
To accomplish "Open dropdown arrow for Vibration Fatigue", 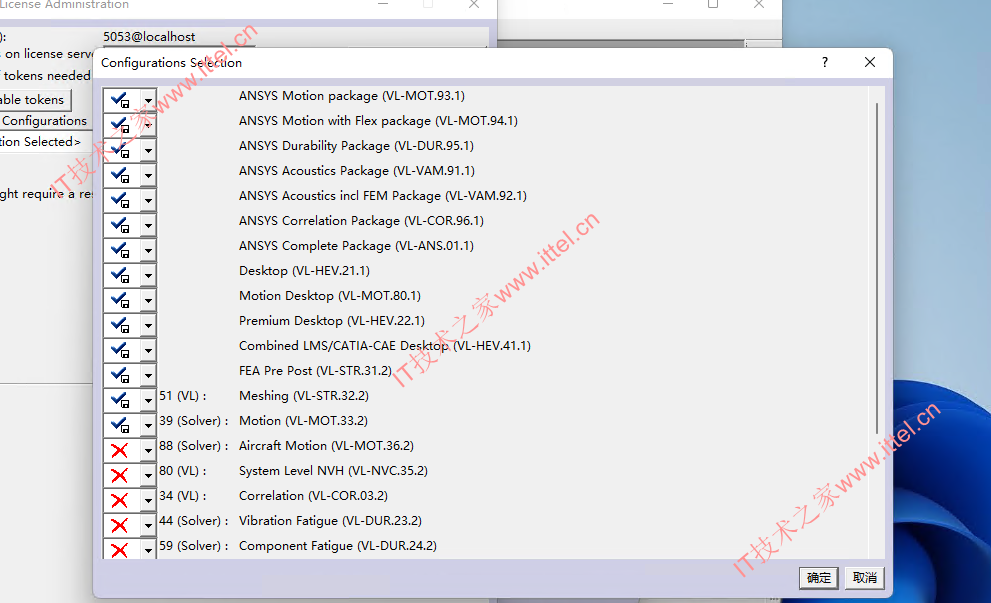I will tap(148, 525).
